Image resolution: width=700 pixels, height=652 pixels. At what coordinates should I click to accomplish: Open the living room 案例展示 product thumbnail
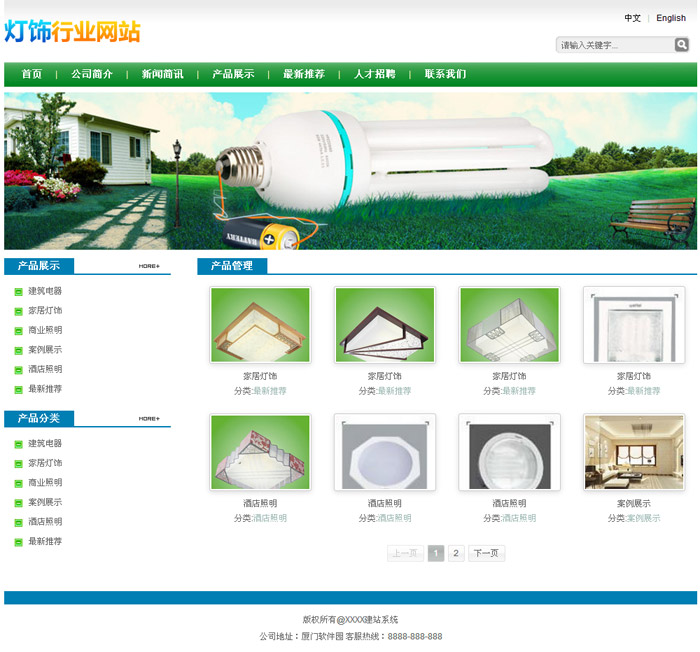[x=634, y=453]
